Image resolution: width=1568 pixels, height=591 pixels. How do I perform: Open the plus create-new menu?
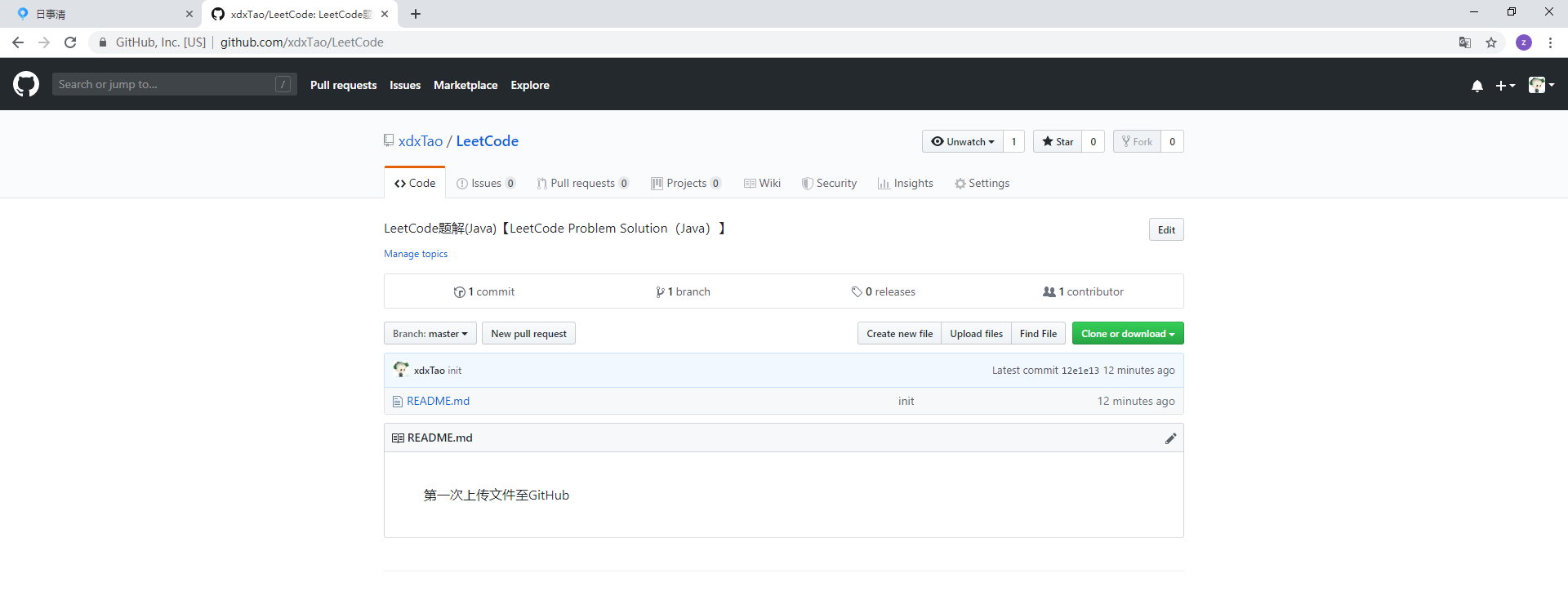click(x=1505, y=85)
